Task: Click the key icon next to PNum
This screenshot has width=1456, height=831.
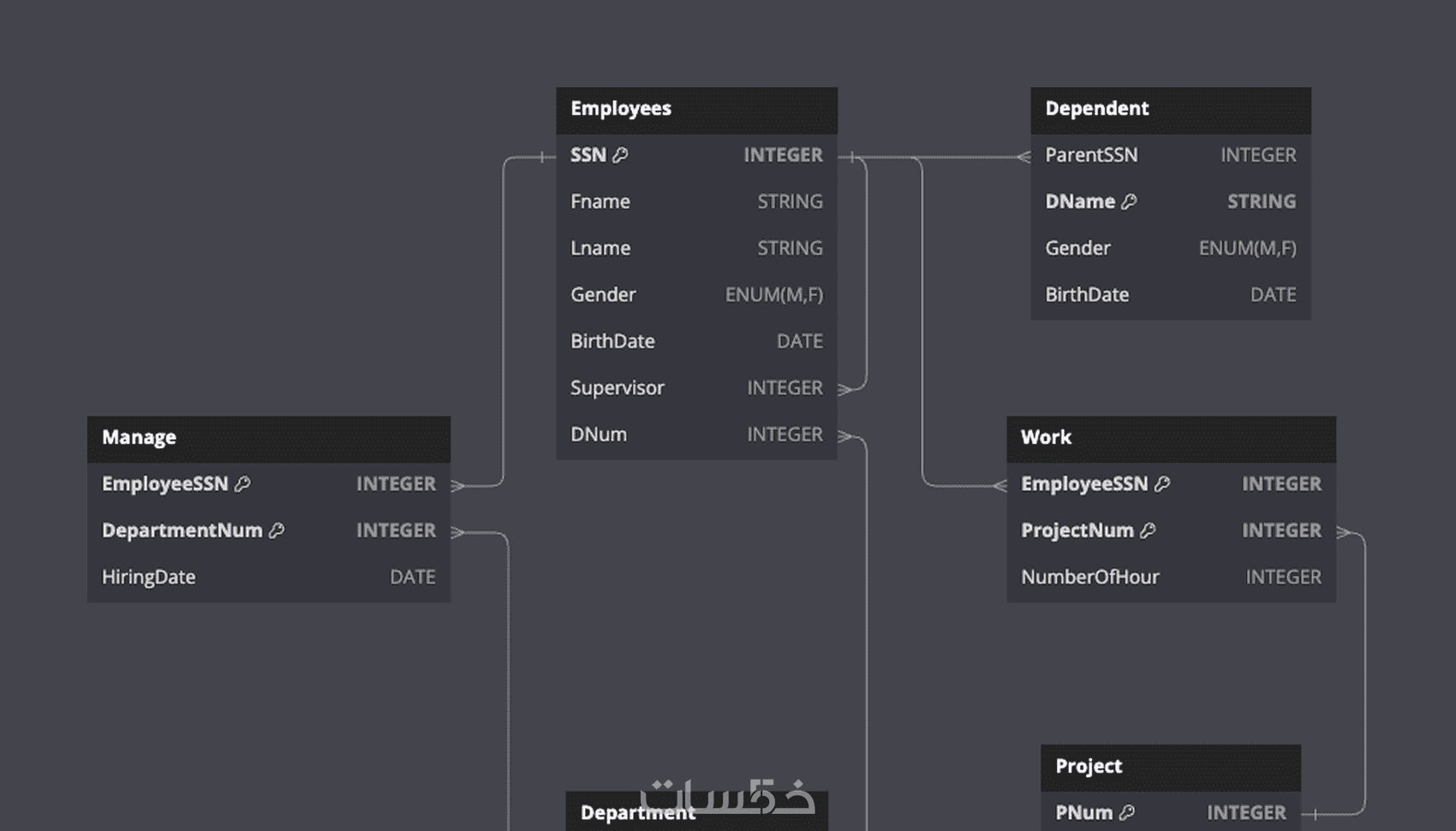Action: tap(1127, 812)
